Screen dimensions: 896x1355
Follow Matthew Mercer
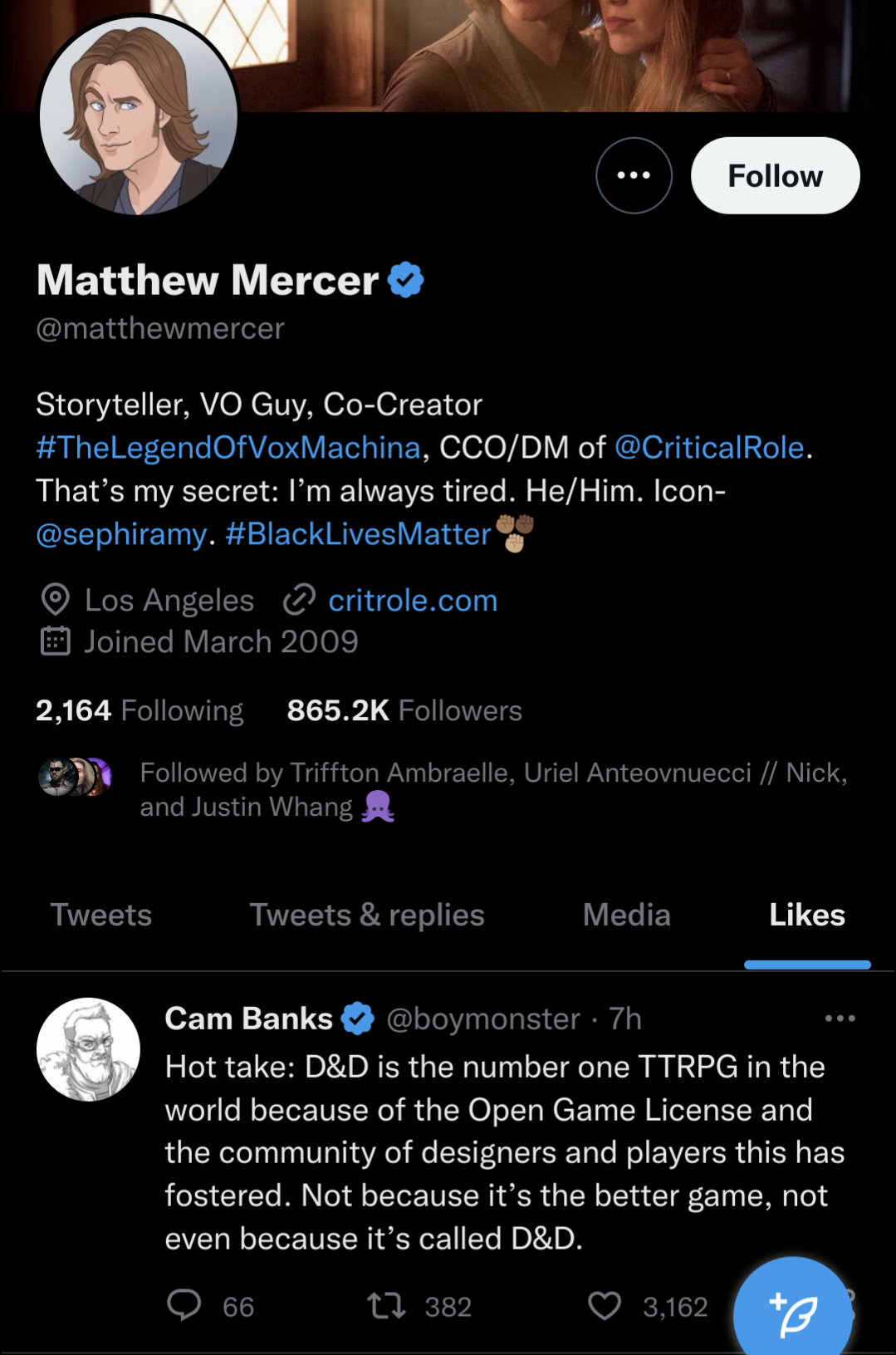coord(775,175)
